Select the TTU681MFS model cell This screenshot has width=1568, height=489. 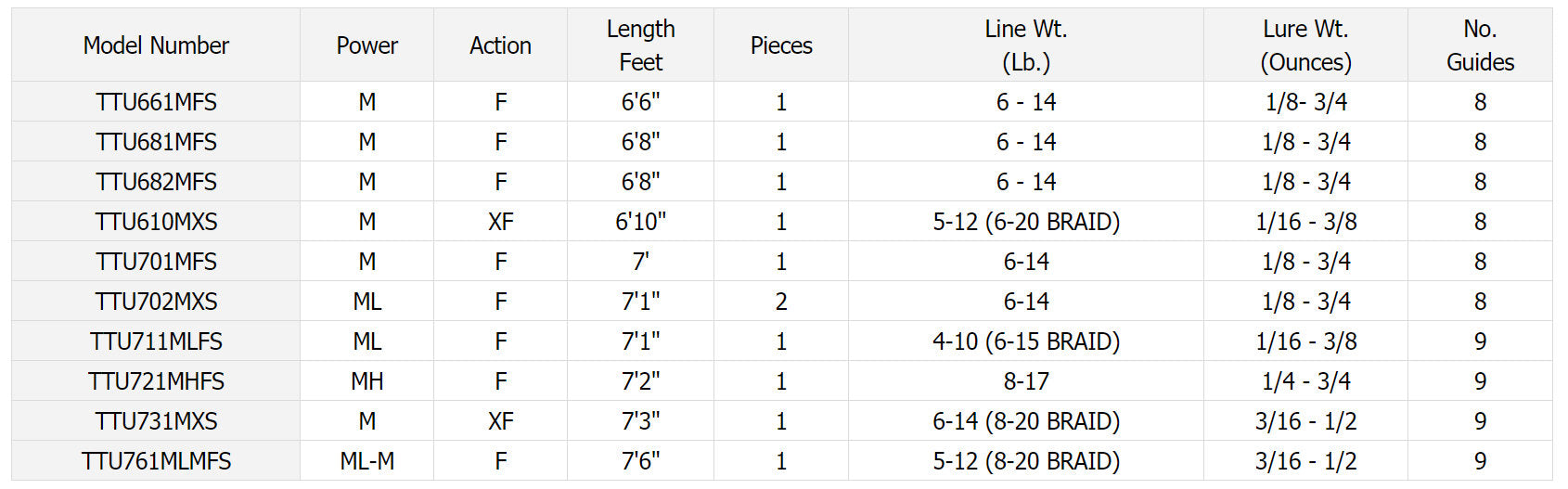coord(156,142)
